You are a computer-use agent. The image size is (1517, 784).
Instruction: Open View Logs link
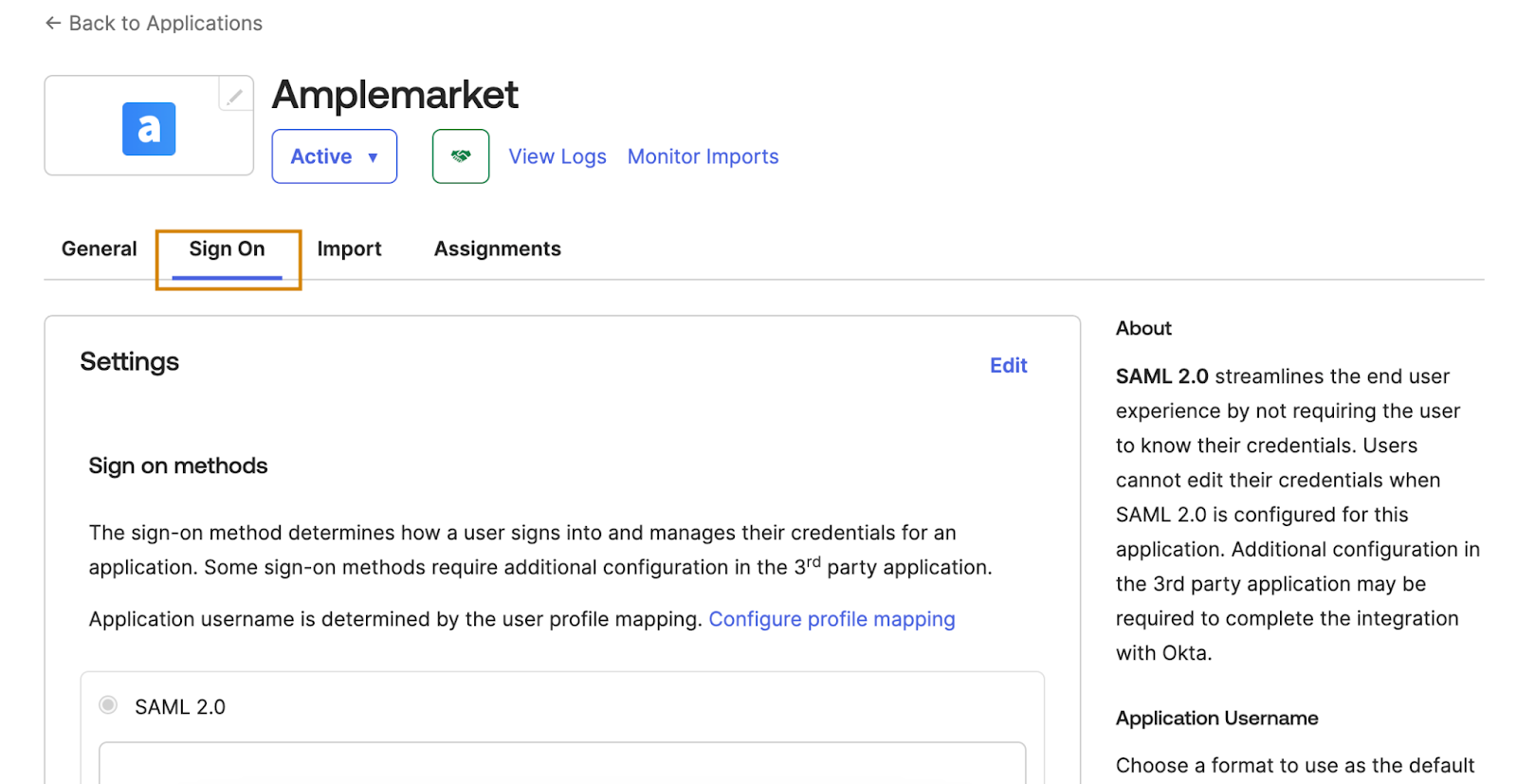click(557, 156)
